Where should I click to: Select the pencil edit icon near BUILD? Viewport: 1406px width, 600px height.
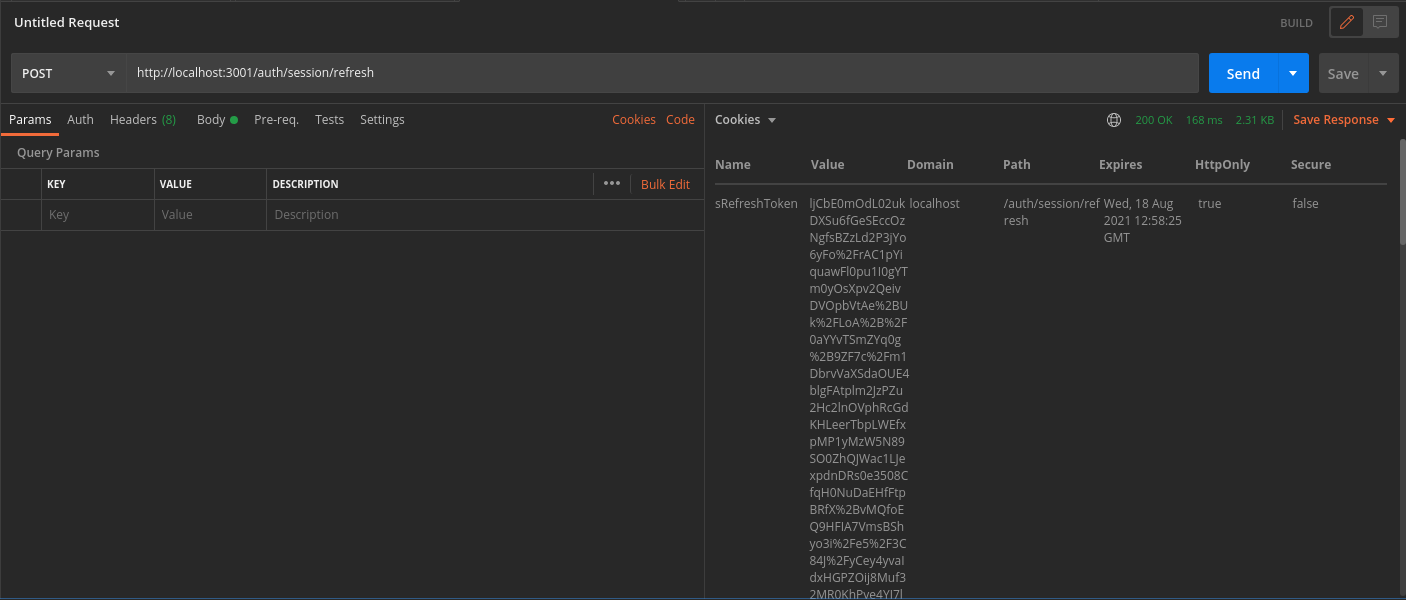[1345, 21]
